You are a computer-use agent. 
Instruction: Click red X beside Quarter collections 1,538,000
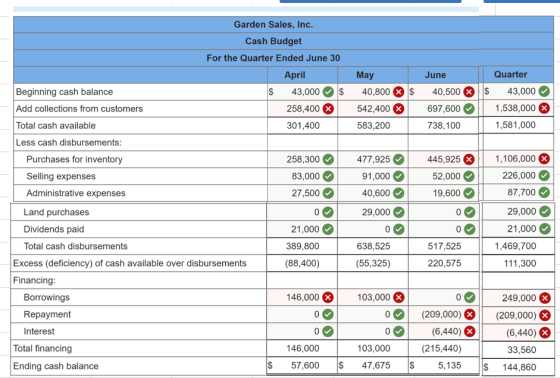[x=544, y=108]
